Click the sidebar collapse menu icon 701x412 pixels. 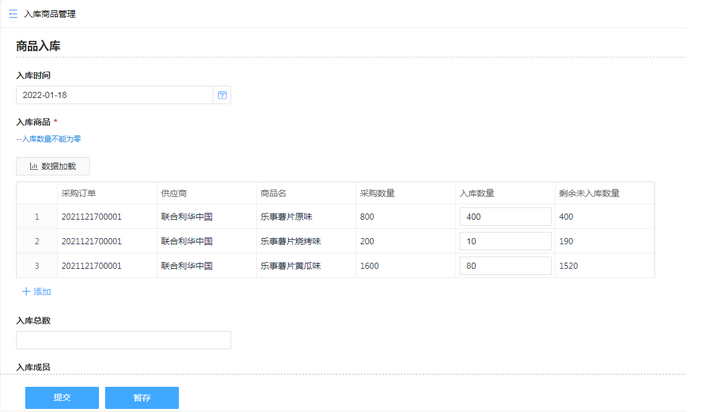[x=13, y=14]
